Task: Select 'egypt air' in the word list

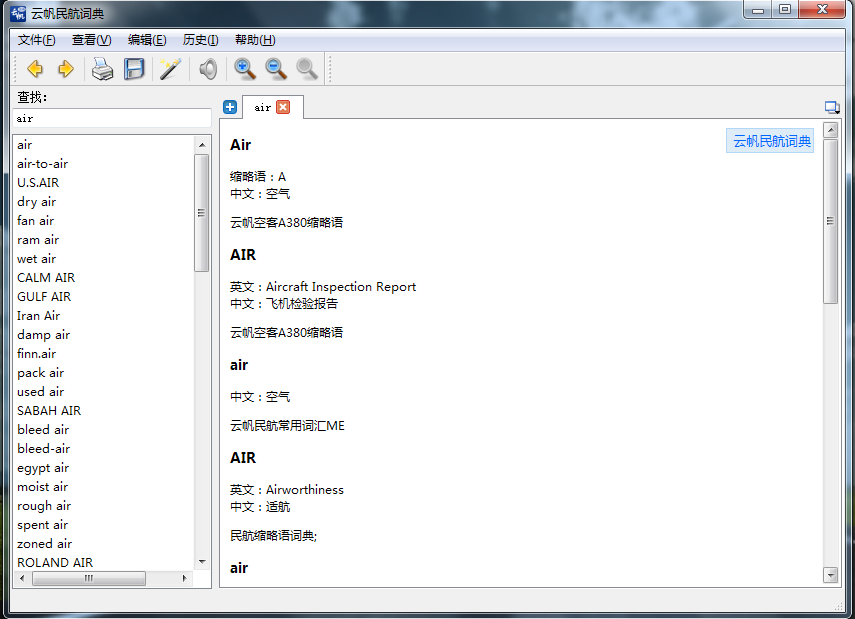Action: point(104,468)
